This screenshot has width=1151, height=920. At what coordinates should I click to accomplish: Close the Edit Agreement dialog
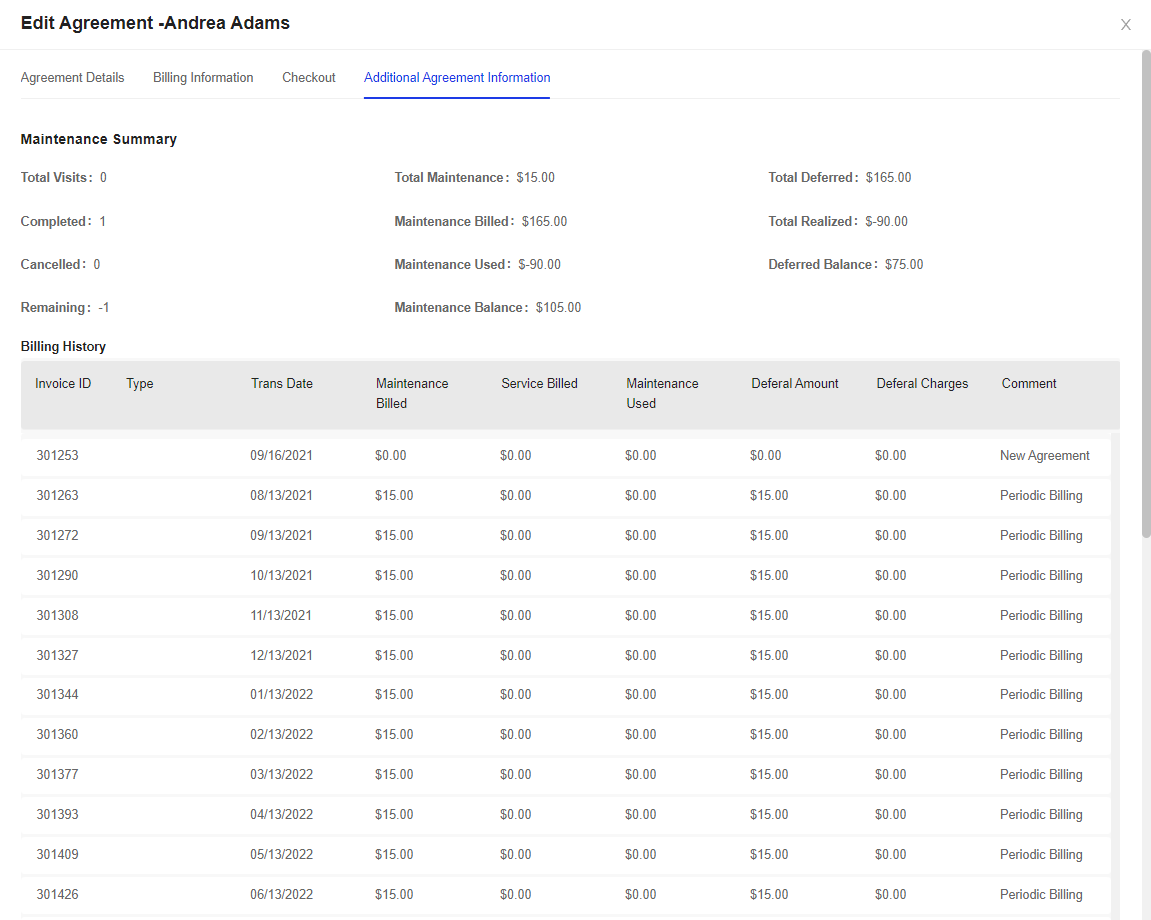pyautogui.click(x=1125, y=24)
